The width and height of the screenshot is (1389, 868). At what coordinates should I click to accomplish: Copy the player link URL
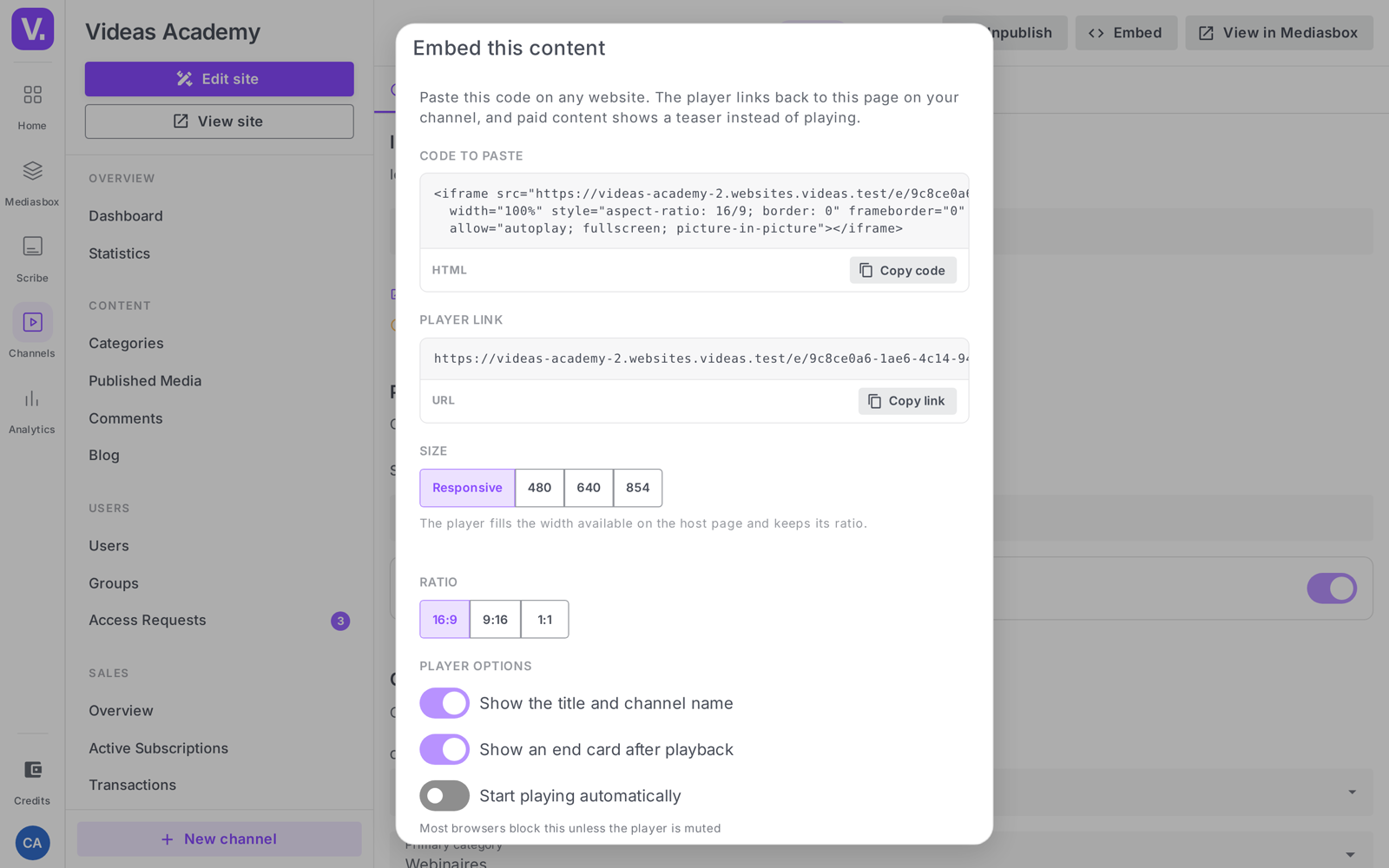click(907, 401)
